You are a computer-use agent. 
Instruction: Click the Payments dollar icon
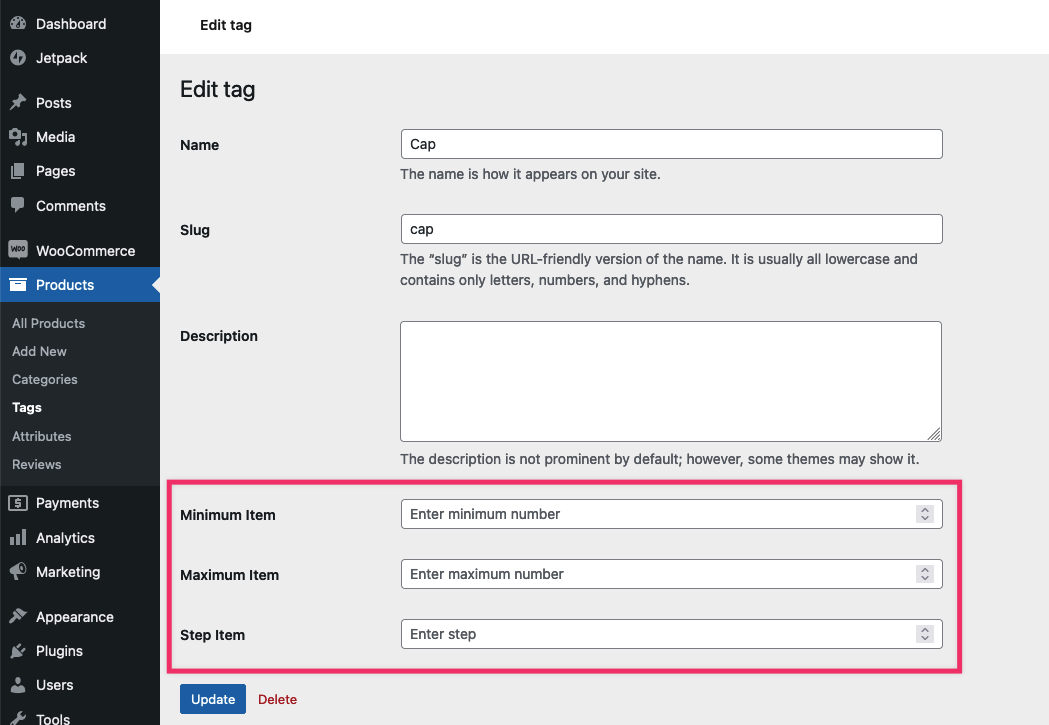pos(18,503)
